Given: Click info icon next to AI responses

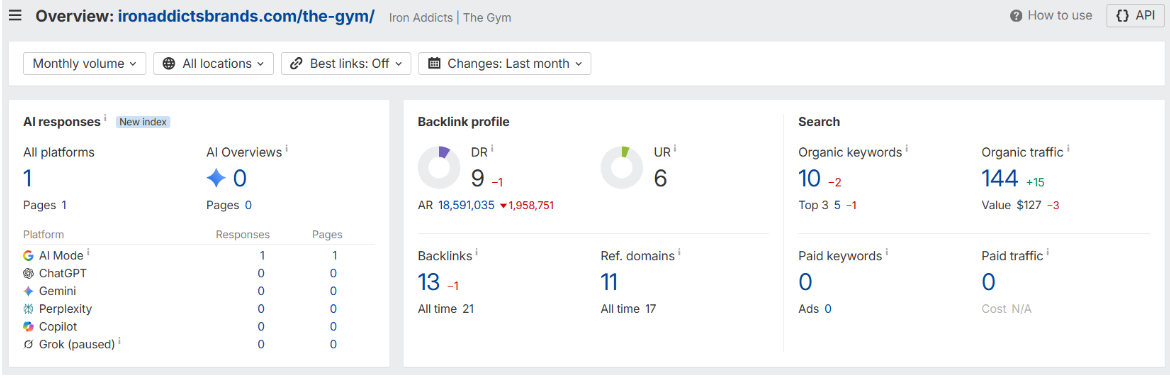Looking at the screenshot, I should click(105, 119).
